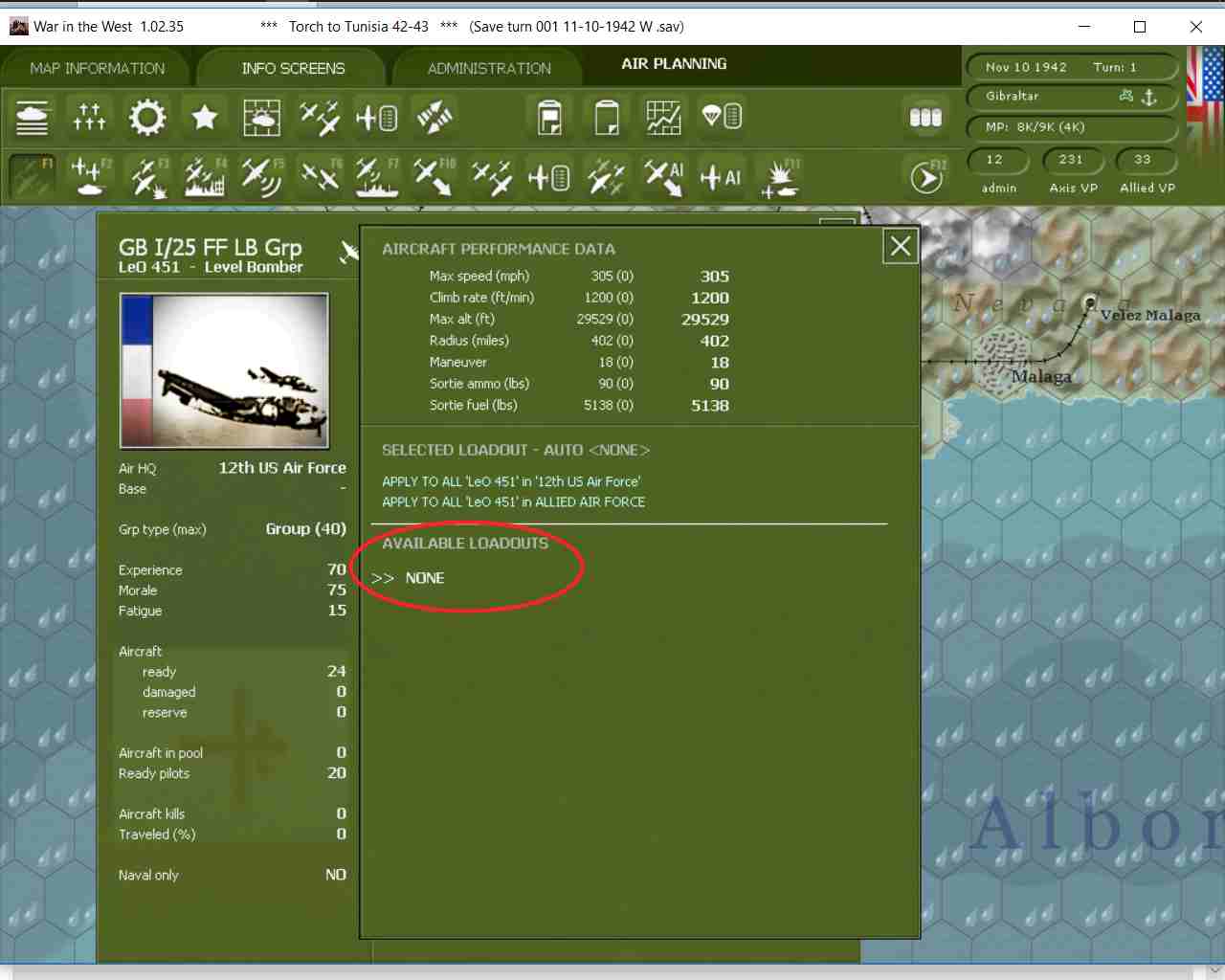The height and width of the screenshot is (980, 1225).
Task: Click the Allied VP value 33
Action: (x=1143, y=160)
